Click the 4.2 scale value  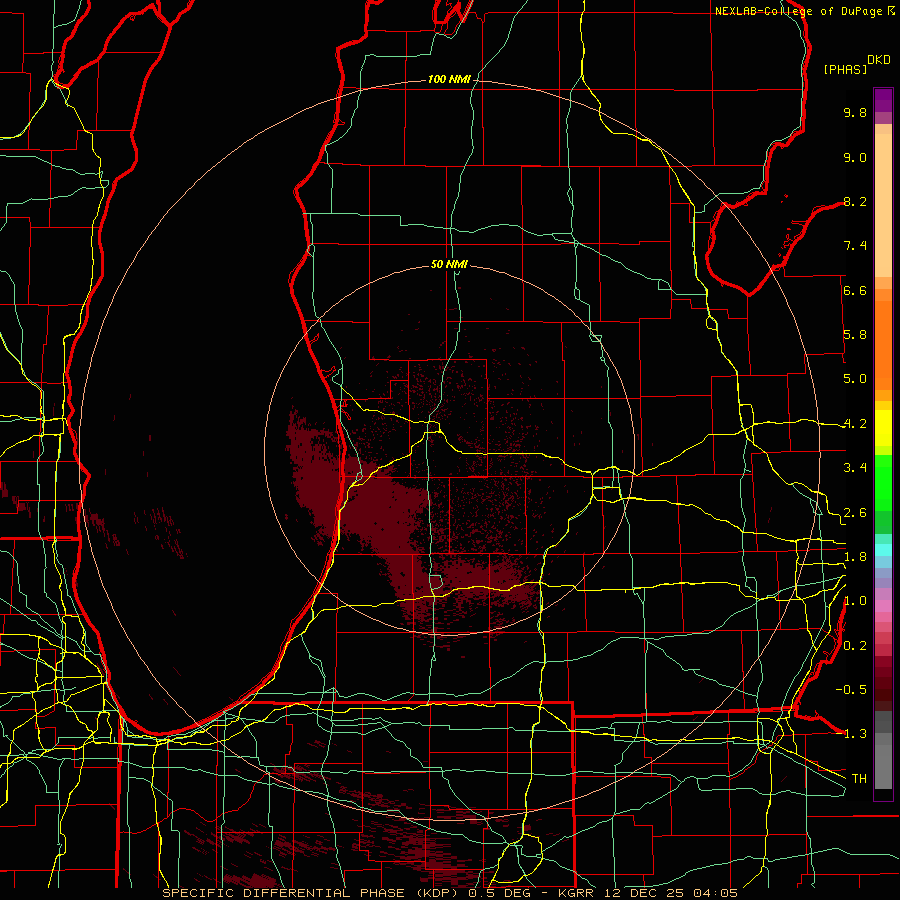pyautogui.click(x=855, y=424)
